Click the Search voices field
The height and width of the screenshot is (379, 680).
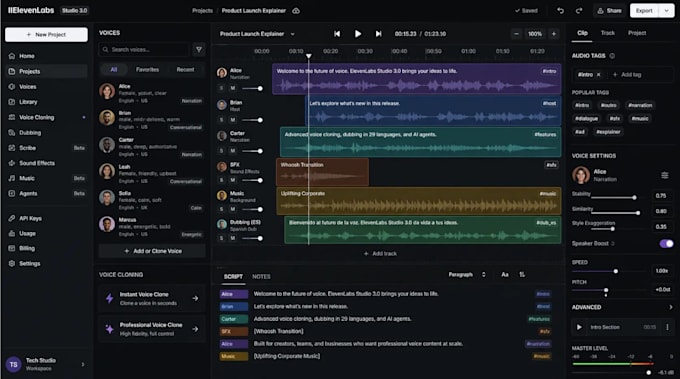click(144, 49)
